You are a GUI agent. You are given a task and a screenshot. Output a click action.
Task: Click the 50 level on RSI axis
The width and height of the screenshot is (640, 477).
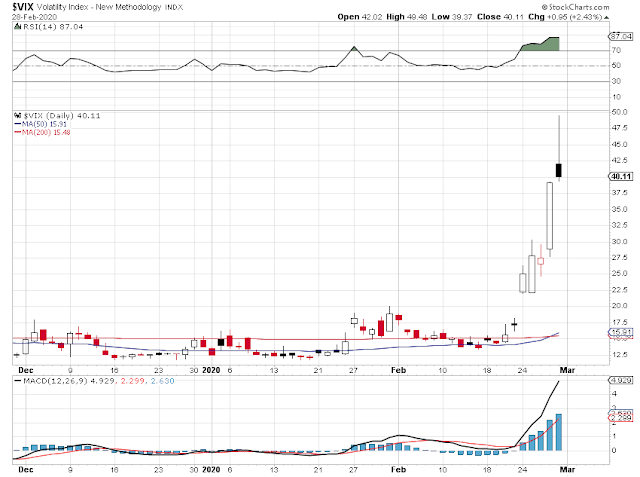click(616, 65)
